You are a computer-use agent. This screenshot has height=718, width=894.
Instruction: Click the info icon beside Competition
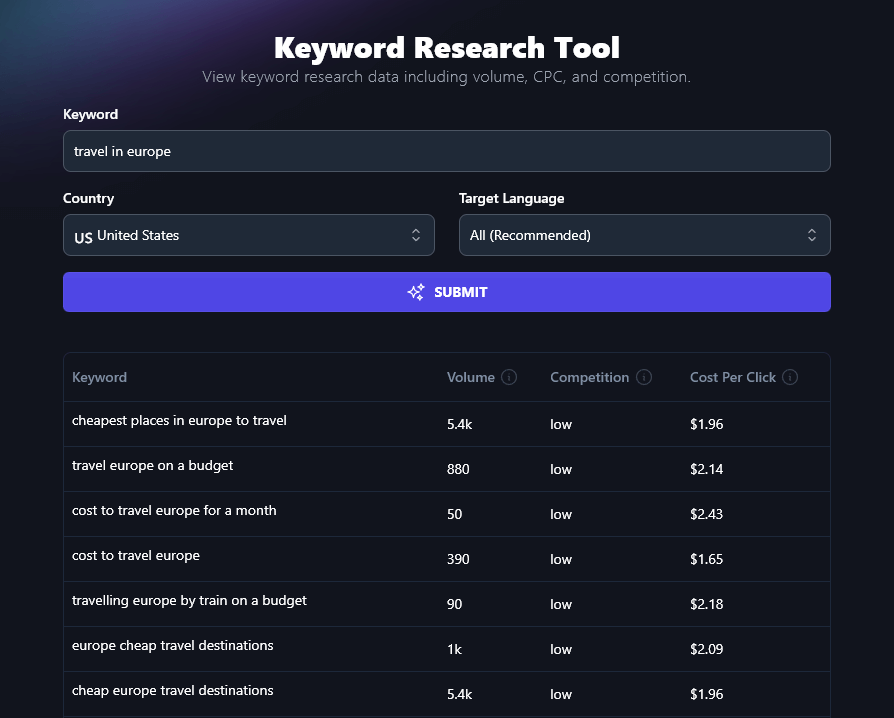tap(644, 377)
